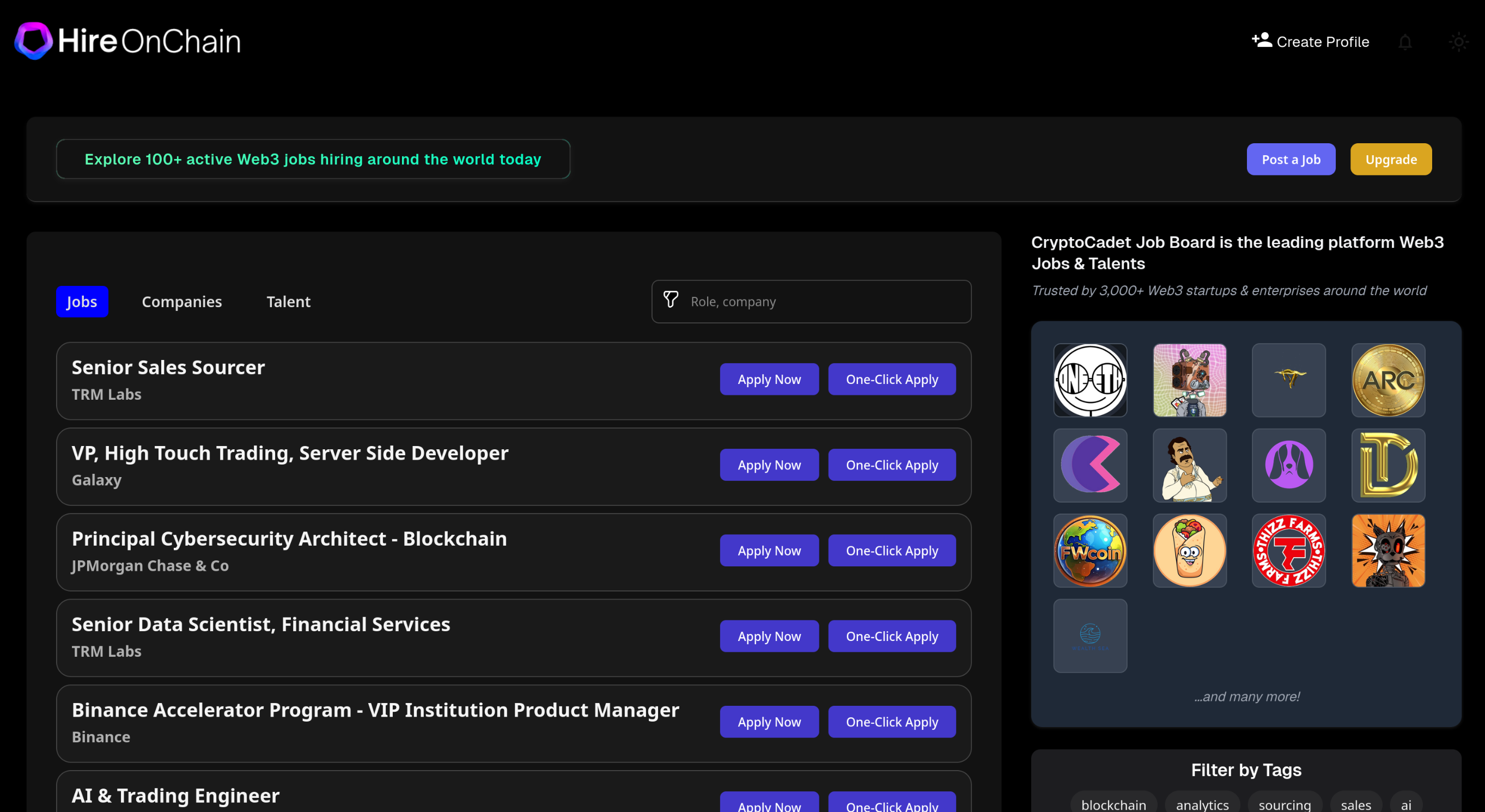Click the Post a Job button
The width and height of the screenshot is (1485, 812).
point(1291,159)
